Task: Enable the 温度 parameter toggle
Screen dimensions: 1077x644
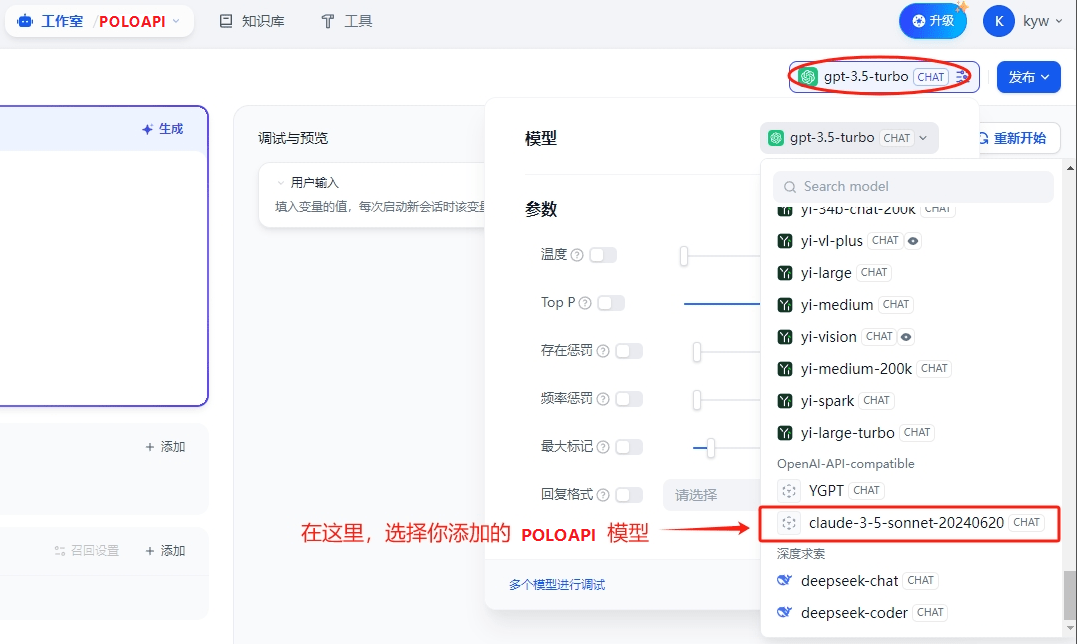Action: point(604,254)
